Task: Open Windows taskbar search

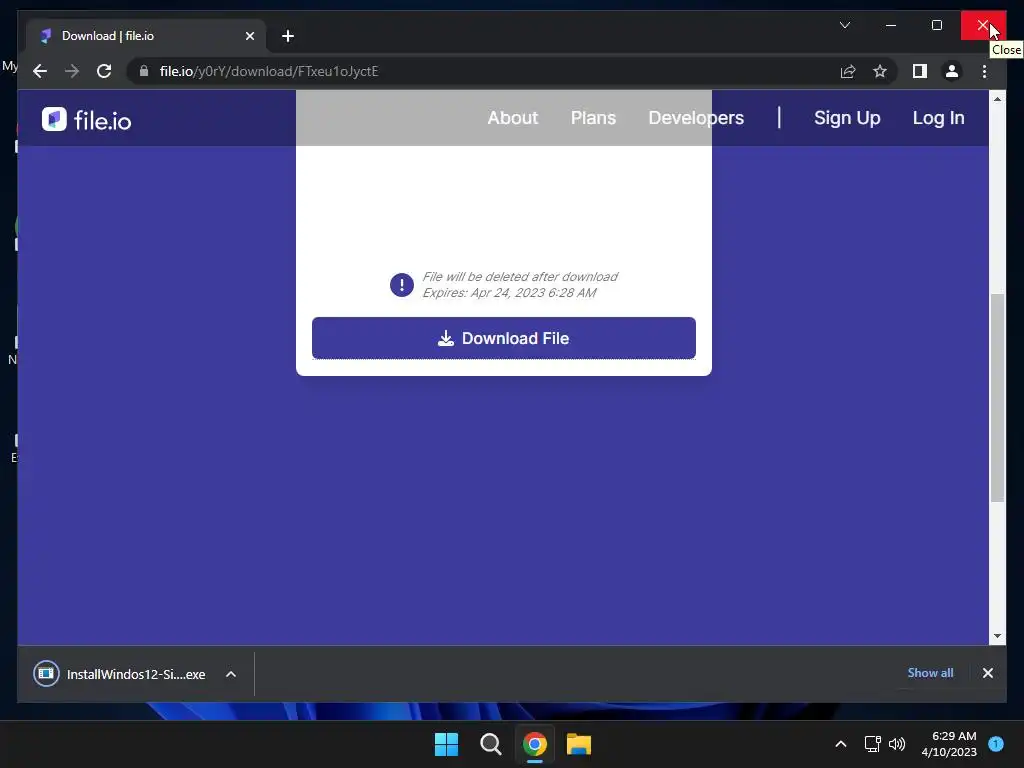Action: (490, 744)
